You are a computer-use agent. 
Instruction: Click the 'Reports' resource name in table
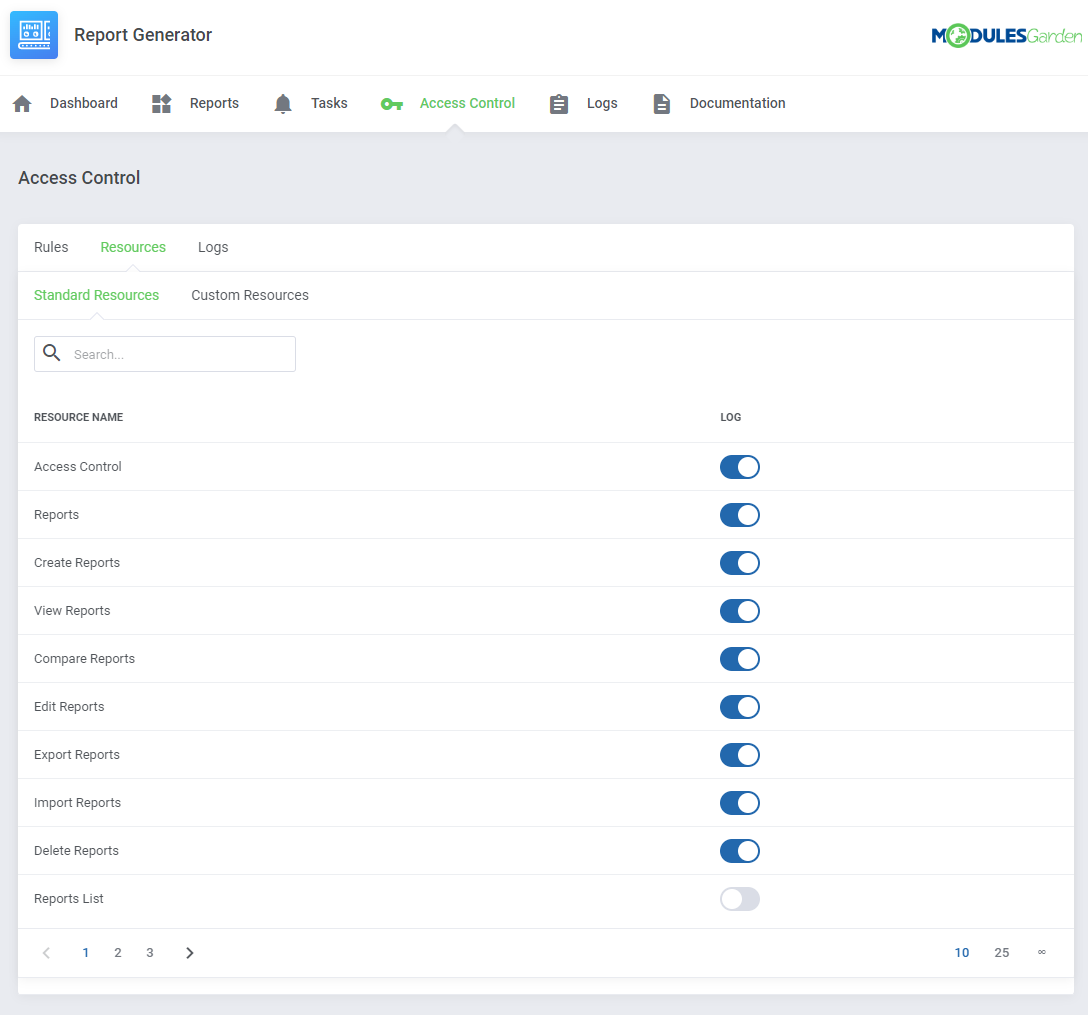pos(56,515)
